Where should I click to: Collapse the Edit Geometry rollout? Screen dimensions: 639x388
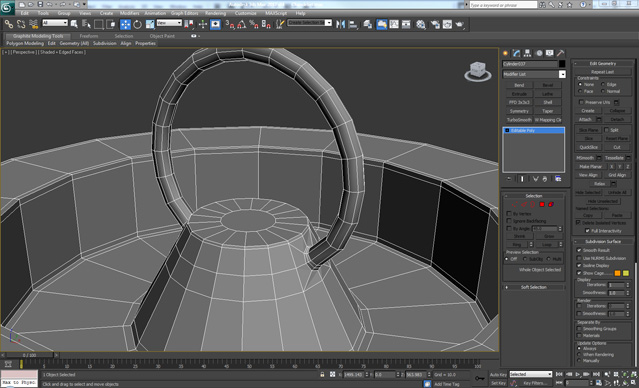tap(603, 63)
